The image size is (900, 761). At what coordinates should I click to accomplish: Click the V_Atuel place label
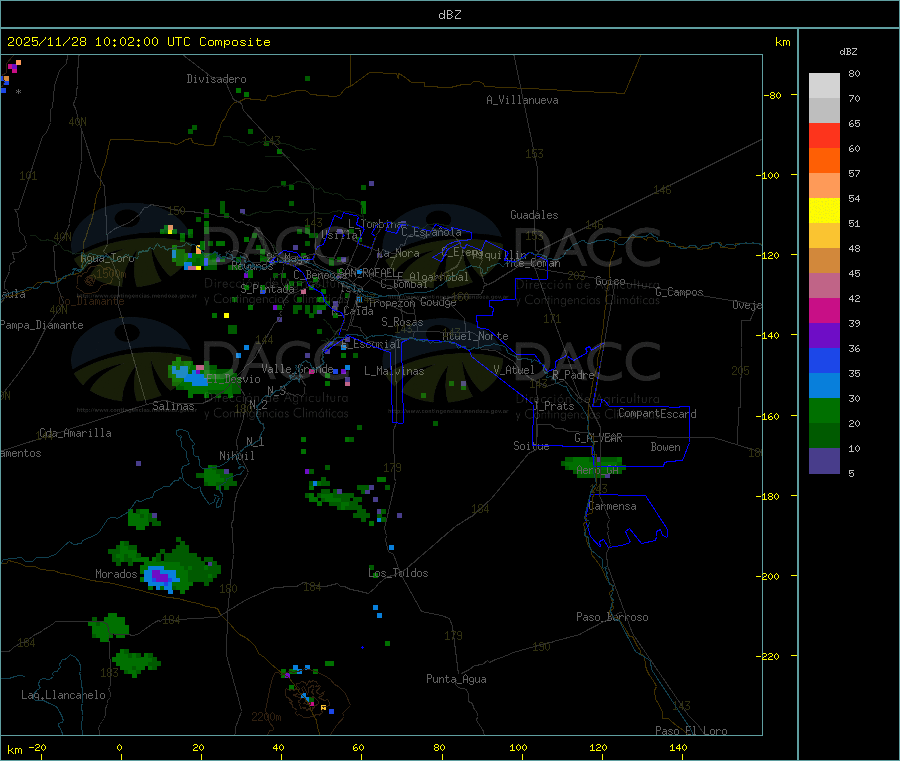point(514,370)
